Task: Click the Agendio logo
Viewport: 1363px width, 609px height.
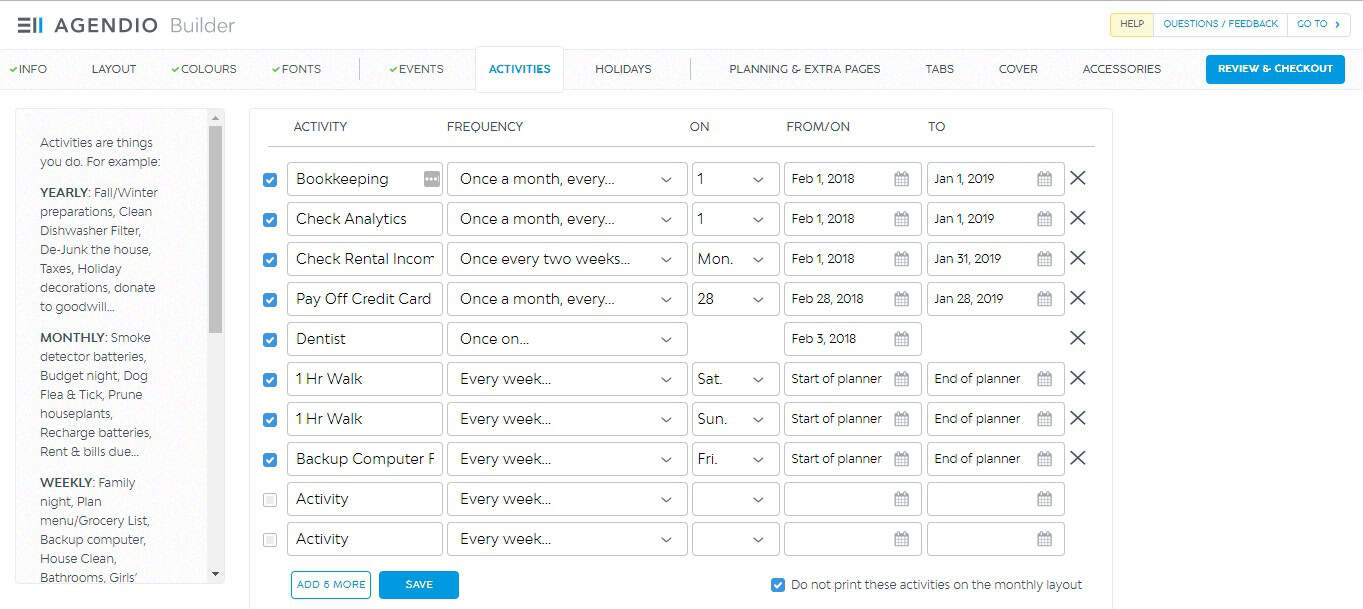Action: [x=126, y=25]
